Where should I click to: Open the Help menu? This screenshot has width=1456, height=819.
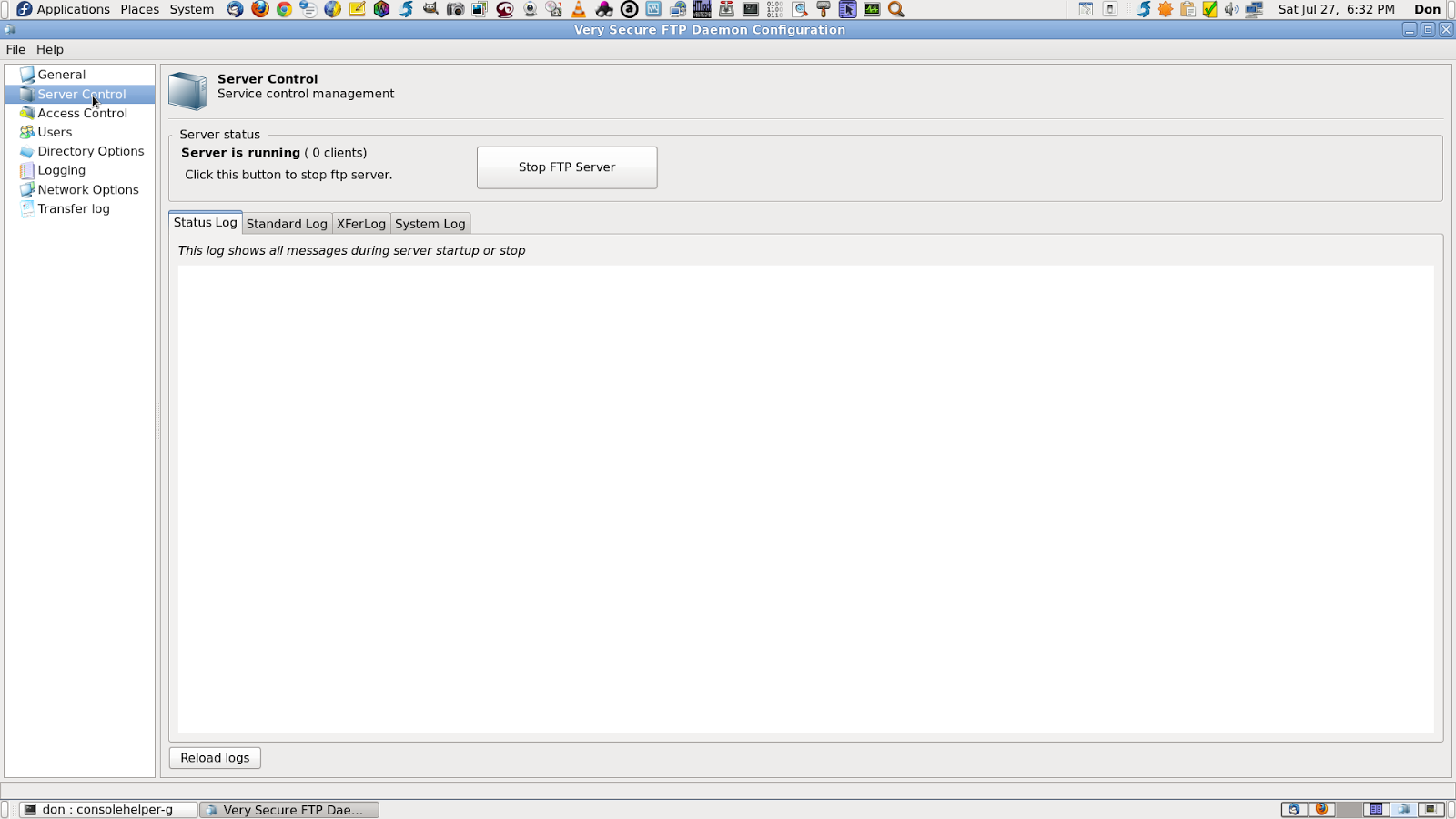[x=50, y=49]
